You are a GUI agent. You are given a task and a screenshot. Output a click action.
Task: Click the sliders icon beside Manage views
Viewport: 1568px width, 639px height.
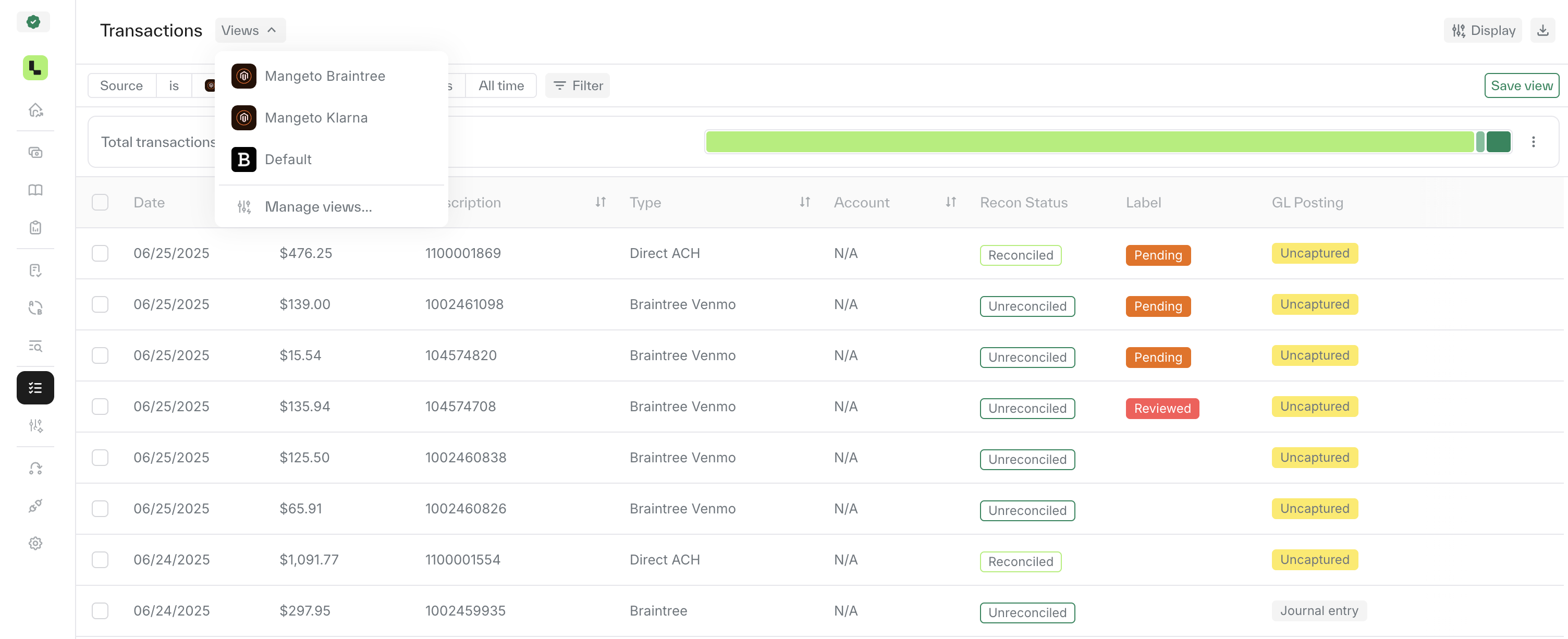244,207
